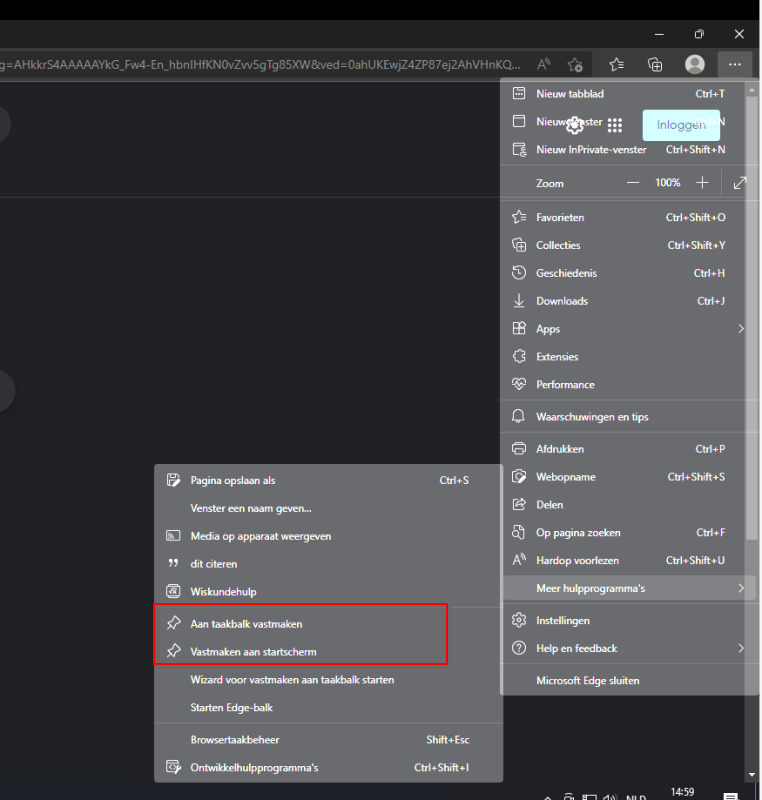This screenshot has height=800, width=762.
Task: Open Ontwikkelhulpprogramma's developer tools
Action: pos(254,768)
